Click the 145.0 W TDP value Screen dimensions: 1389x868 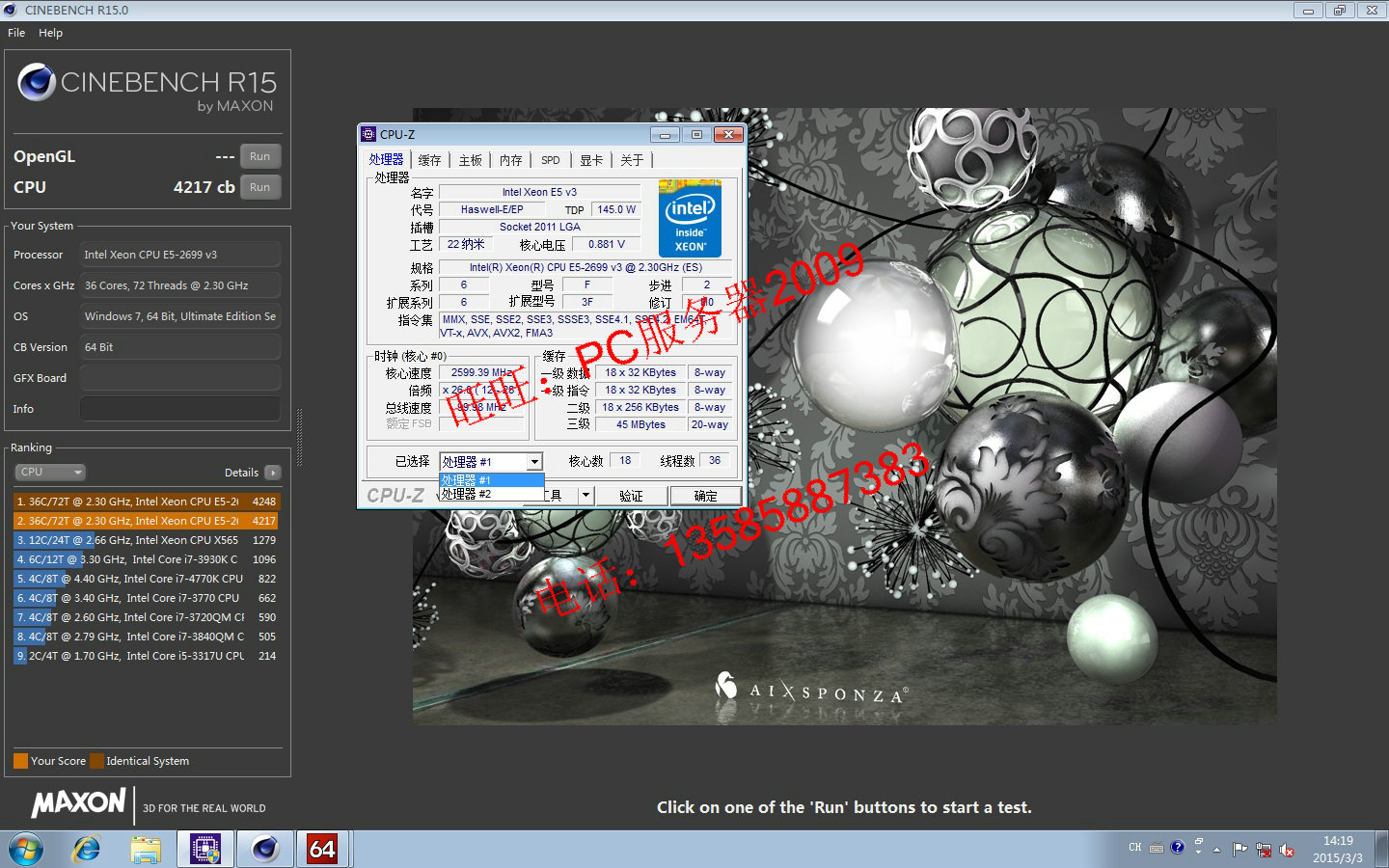616,209
